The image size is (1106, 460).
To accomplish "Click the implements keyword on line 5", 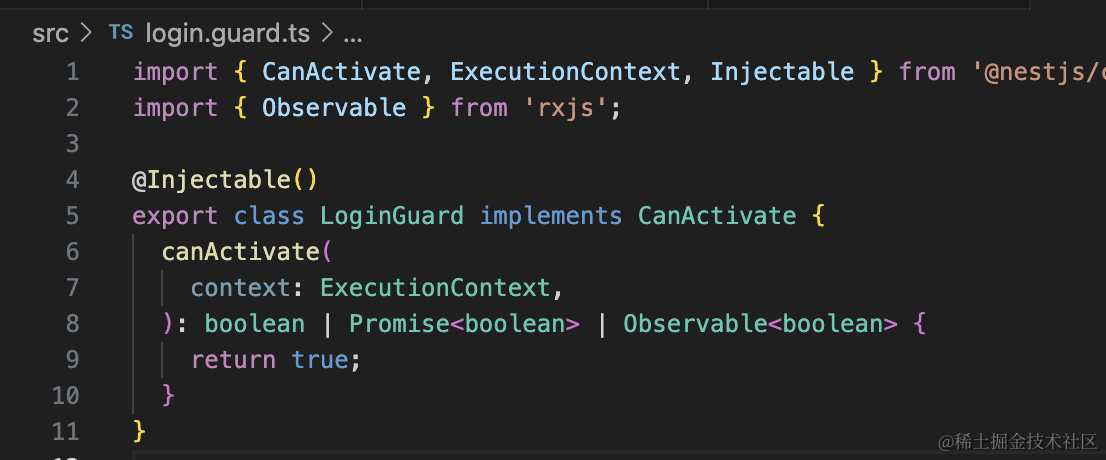I will (550, 216).
